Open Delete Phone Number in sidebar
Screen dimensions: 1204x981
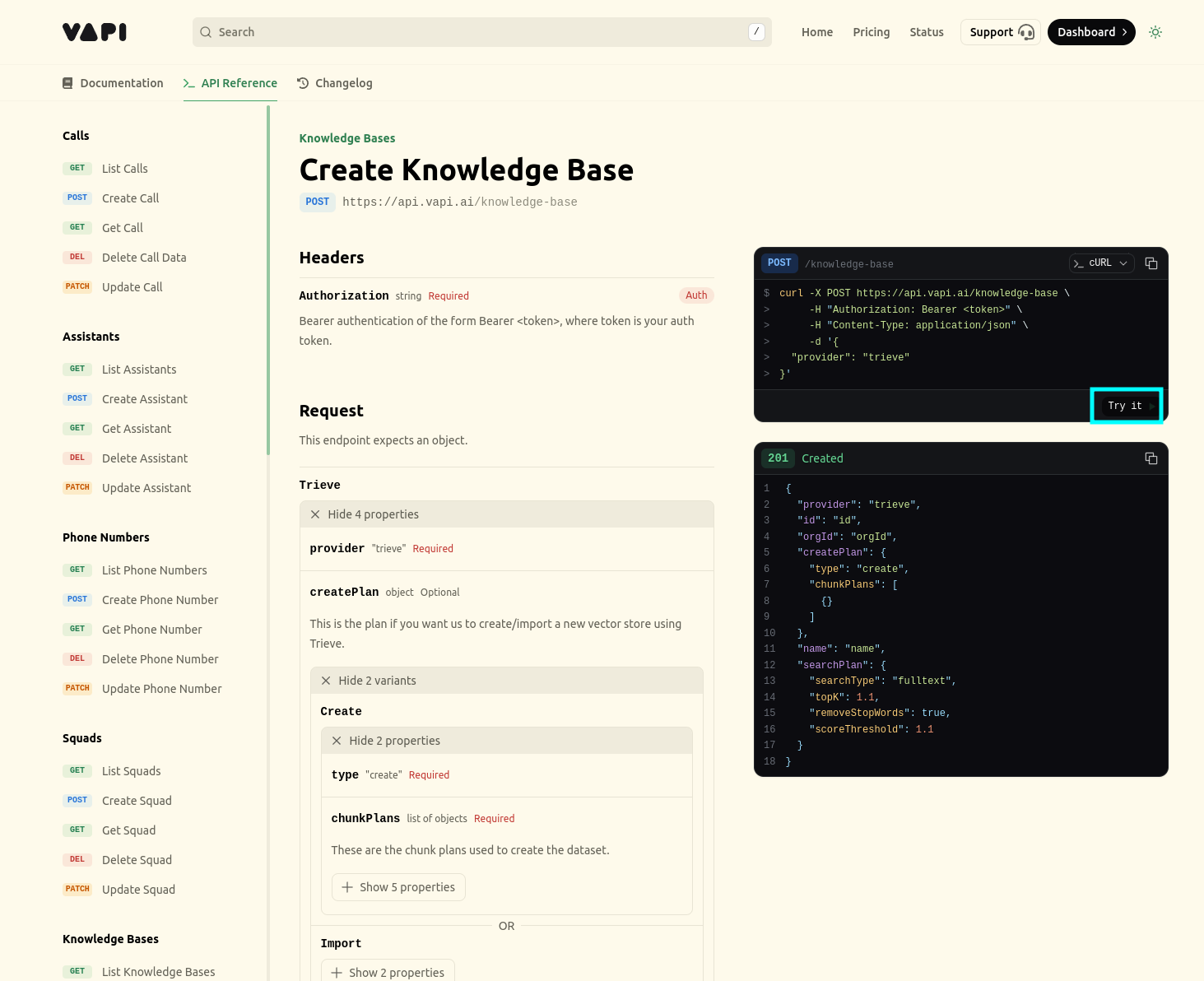(x=160, y=659)
